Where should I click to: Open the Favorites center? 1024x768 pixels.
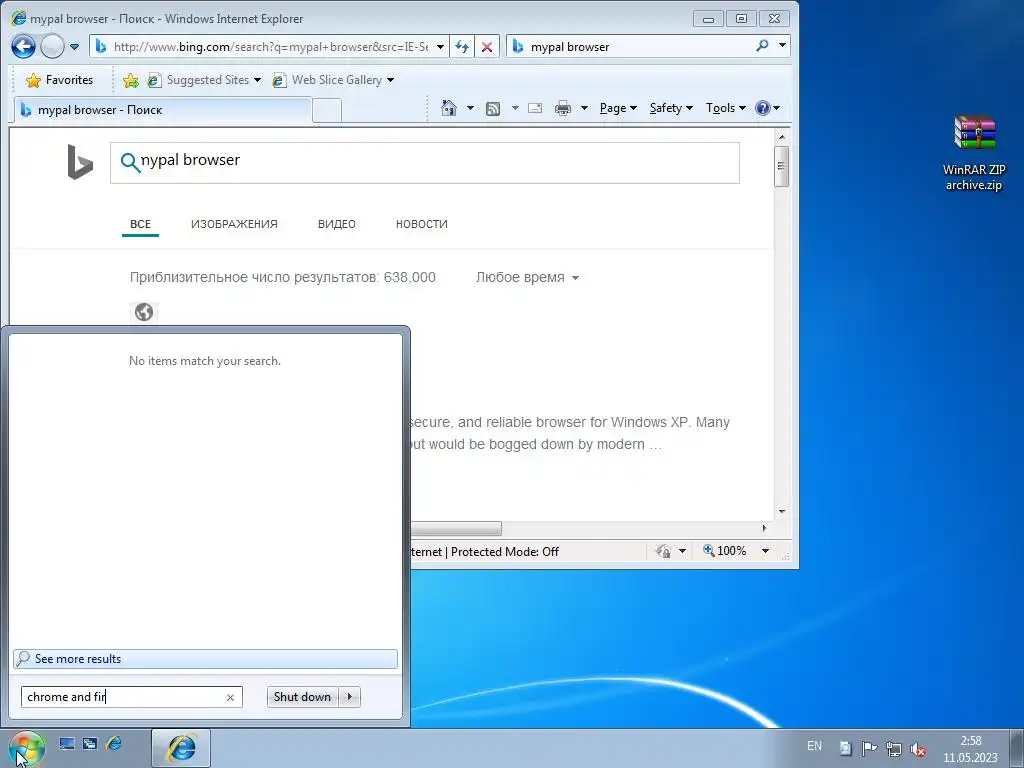59,80
